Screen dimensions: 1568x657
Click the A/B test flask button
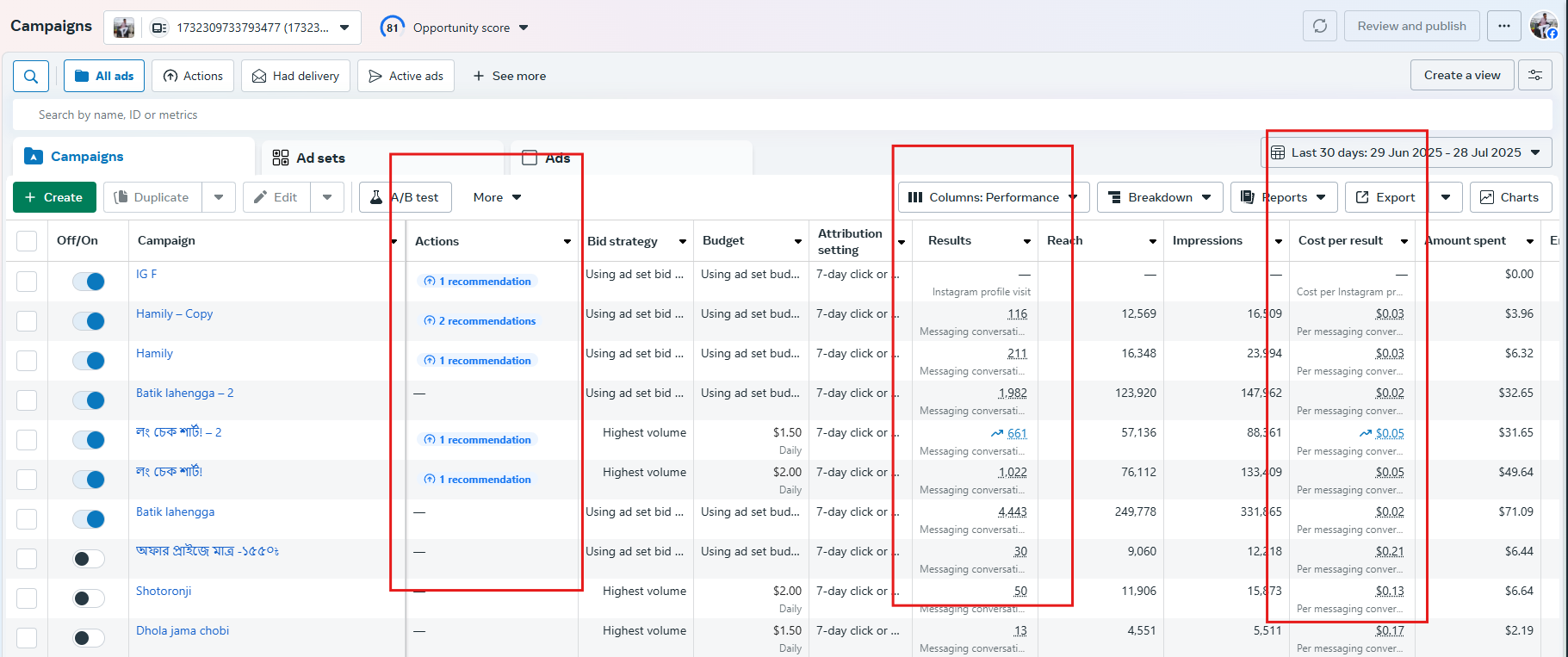click(406, 197)
